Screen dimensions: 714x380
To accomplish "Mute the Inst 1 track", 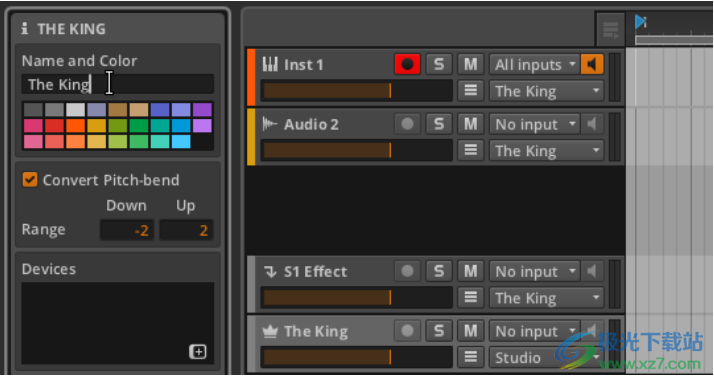I will pyautogui.click(x=470, y=64).
